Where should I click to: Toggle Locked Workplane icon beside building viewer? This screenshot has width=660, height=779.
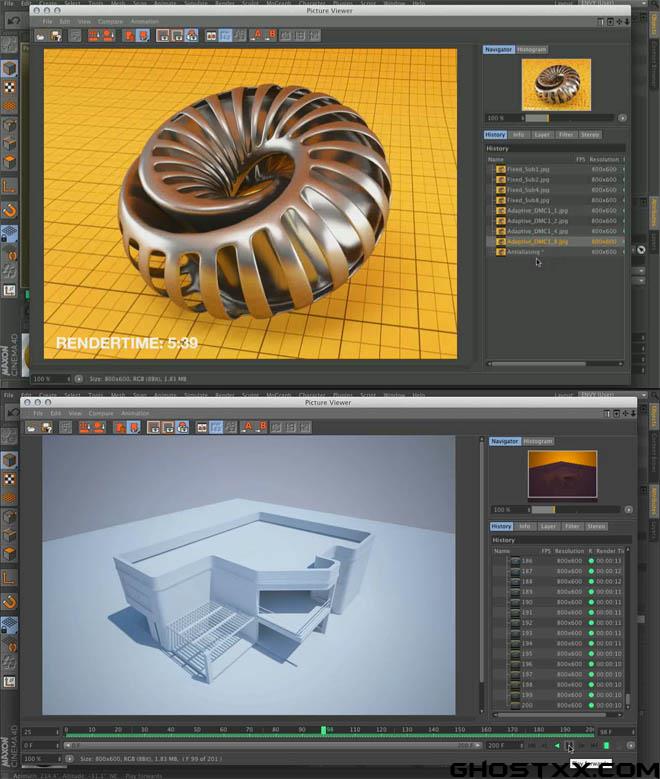(9, 625)
